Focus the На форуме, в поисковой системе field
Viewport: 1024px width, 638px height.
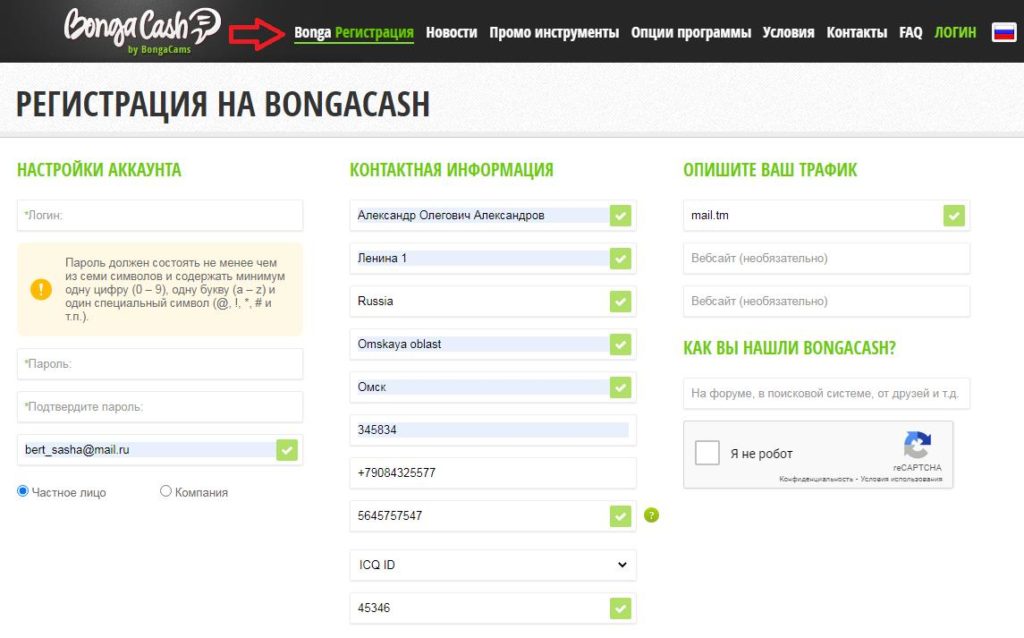click(827, 394)
